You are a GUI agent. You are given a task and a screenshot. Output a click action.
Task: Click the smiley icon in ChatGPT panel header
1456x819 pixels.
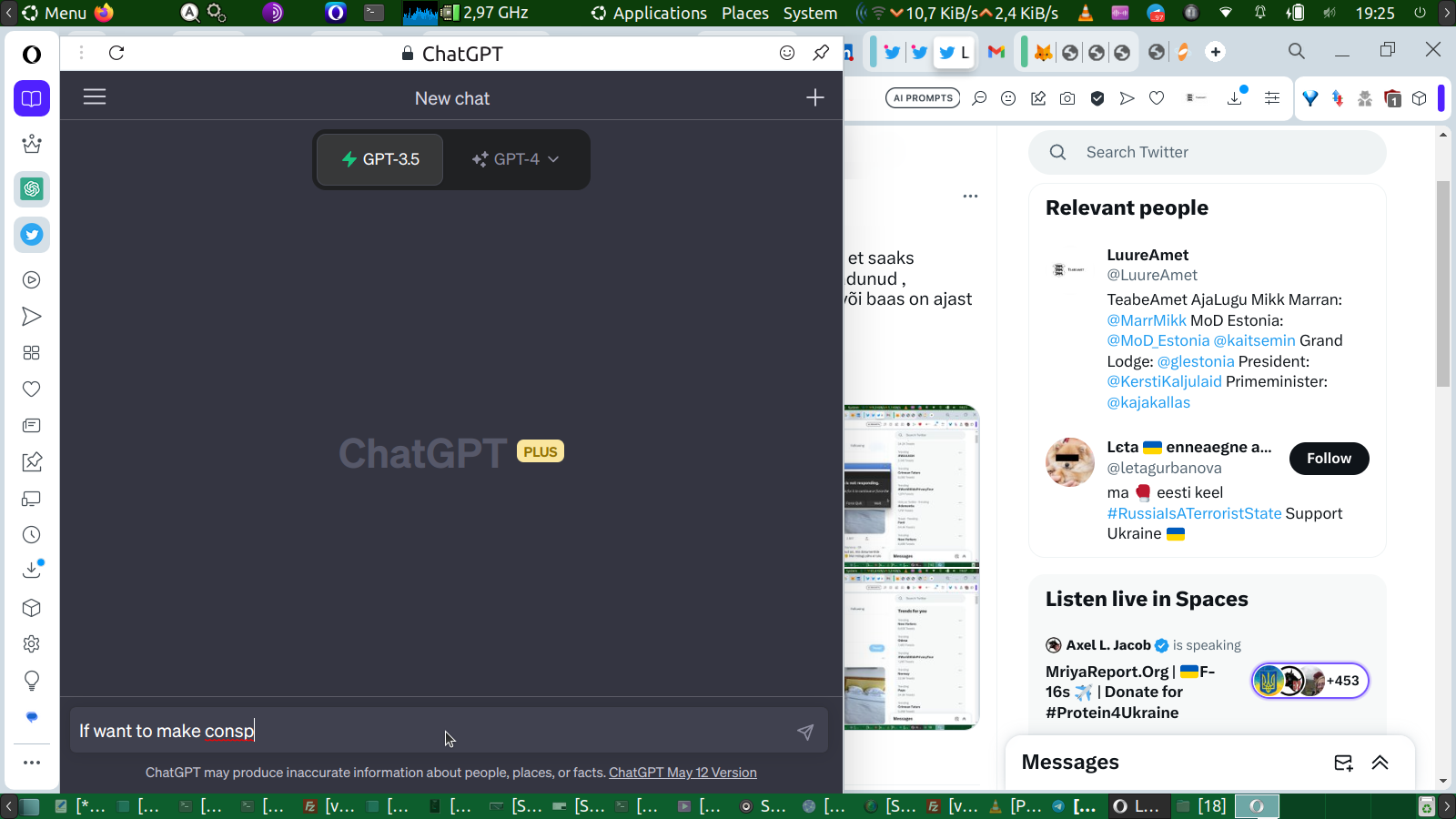tap(787, 53)
